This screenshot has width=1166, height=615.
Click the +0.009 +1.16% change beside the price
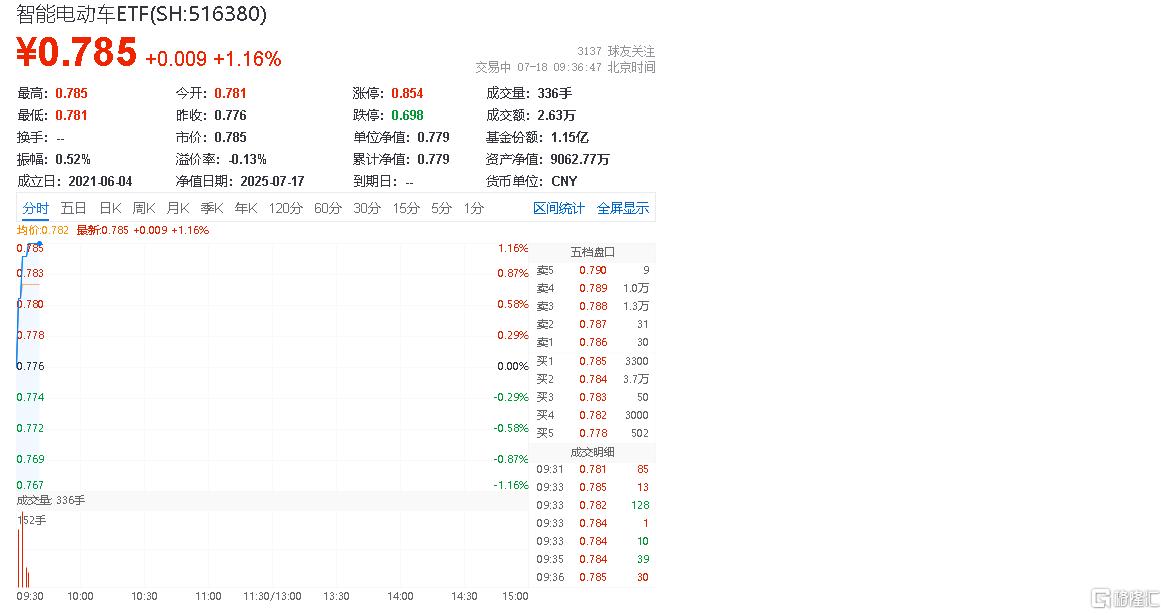tap(213, 59)
